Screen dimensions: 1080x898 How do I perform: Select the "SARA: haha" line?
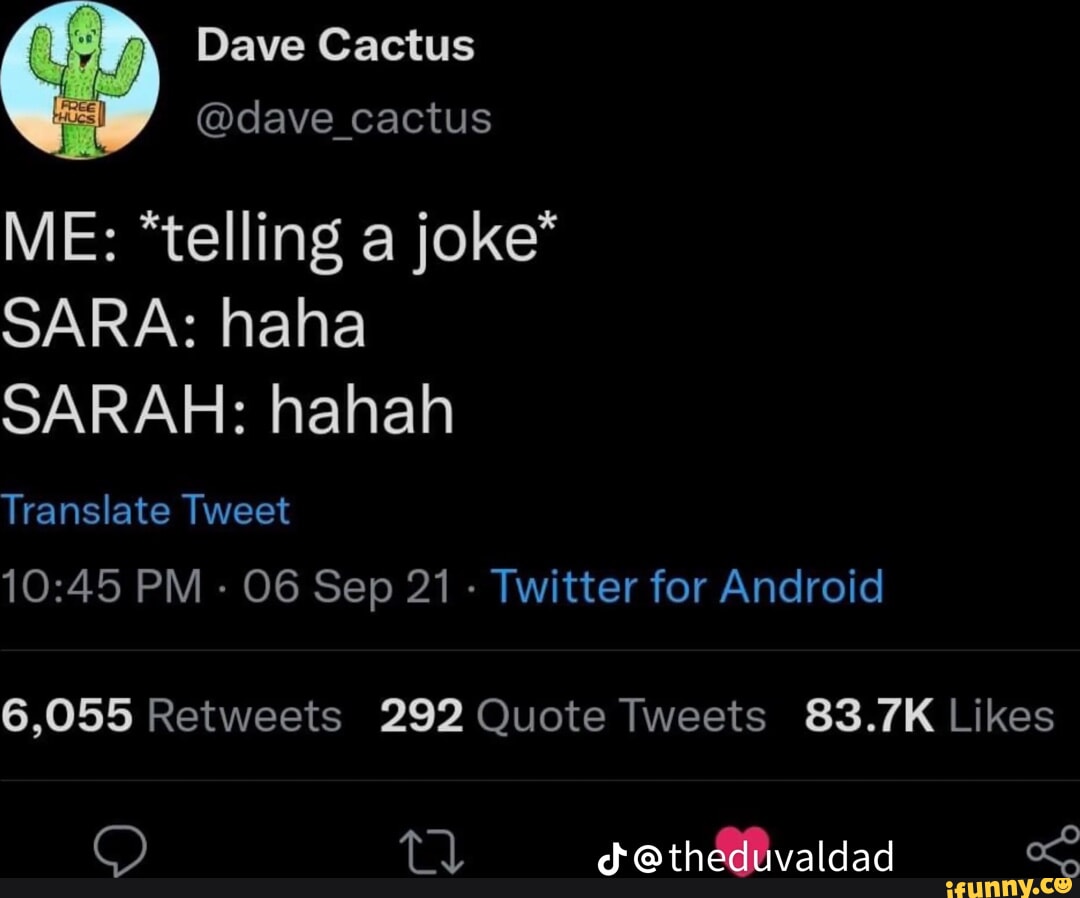[x=183, y=326]
